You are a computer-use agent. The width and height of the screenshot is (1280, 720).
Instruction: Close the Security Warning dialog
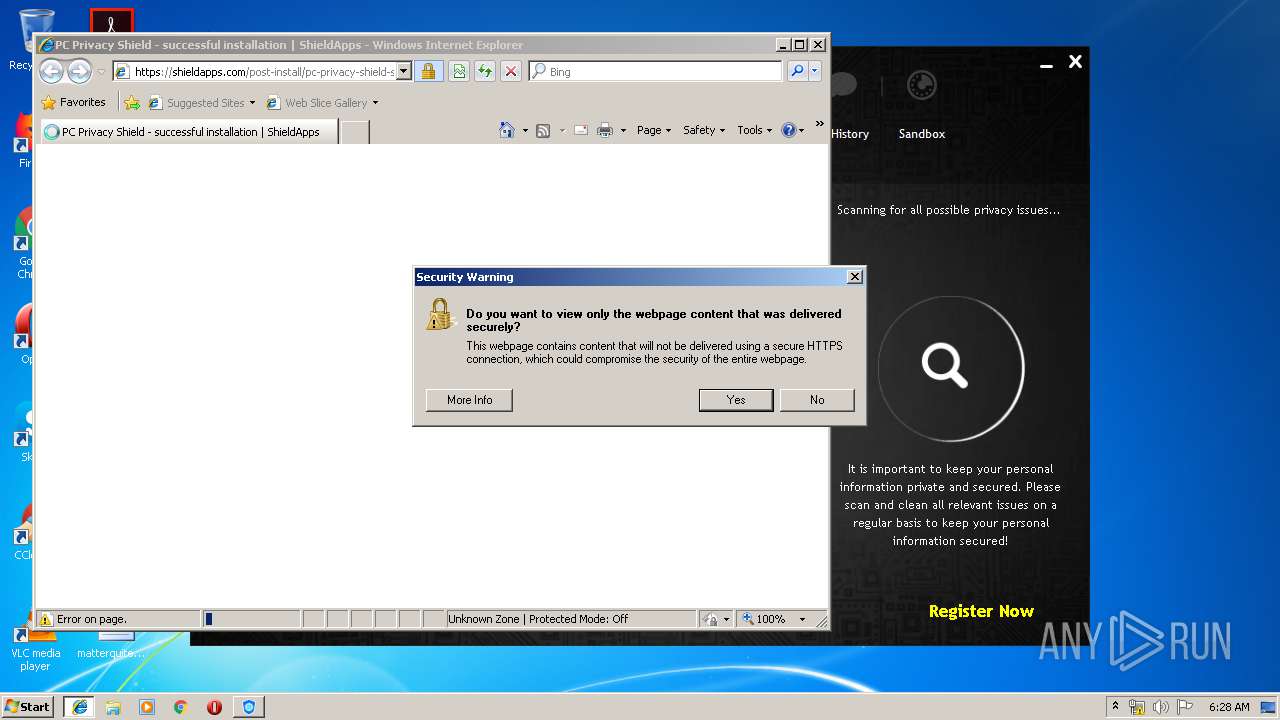[854, 277]
